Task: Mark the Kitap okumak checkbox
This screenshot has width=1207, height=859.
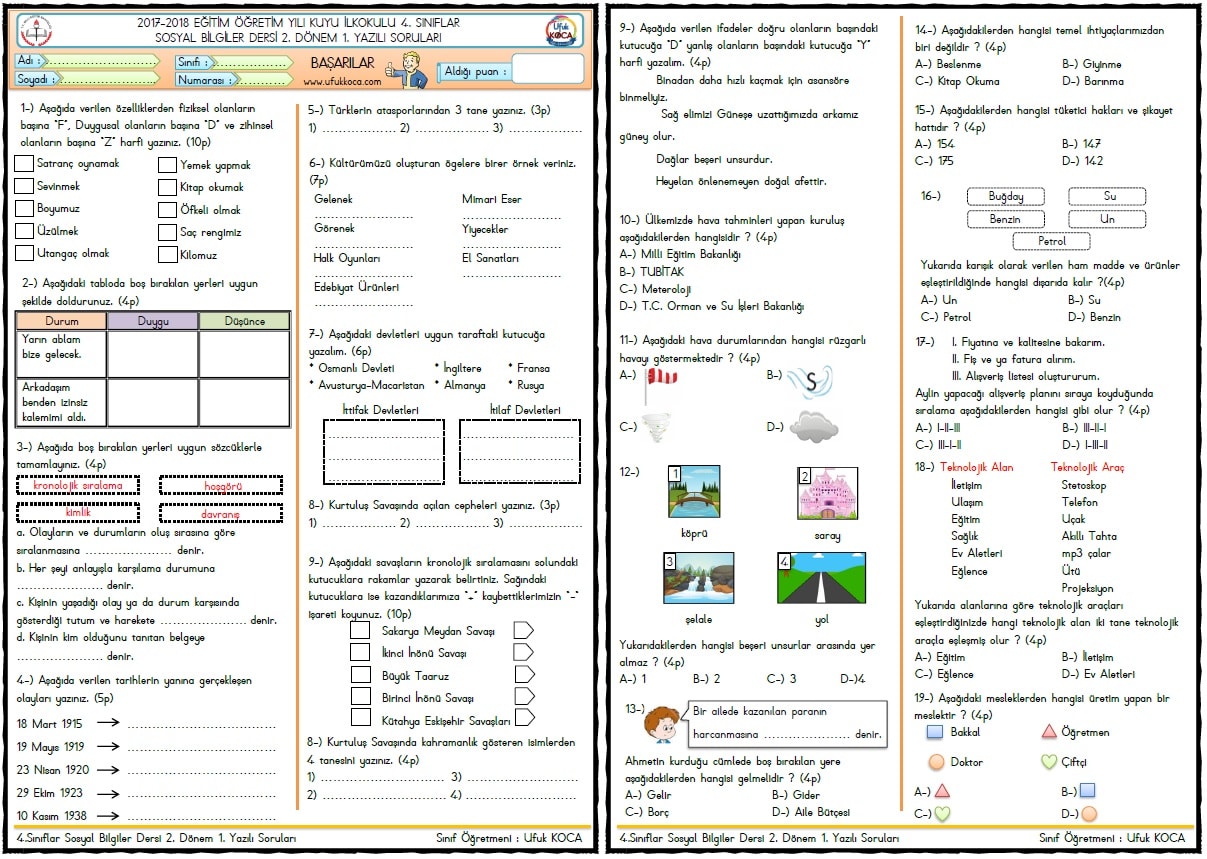Action: [167, 187]
